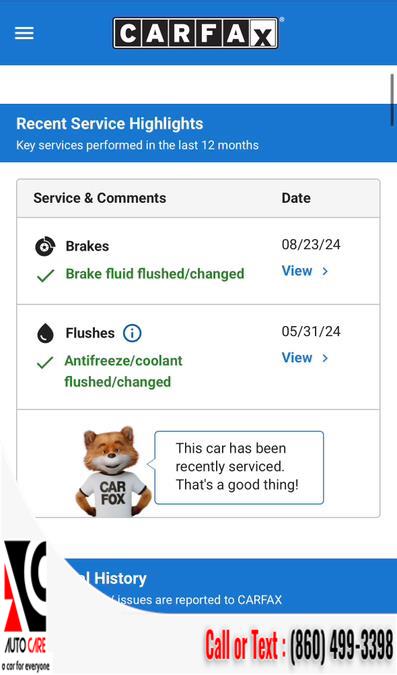The height and width of the screenshot is (675, 397).
Task: Click Recent Service Highlights header
Action: tap(109, 124)
